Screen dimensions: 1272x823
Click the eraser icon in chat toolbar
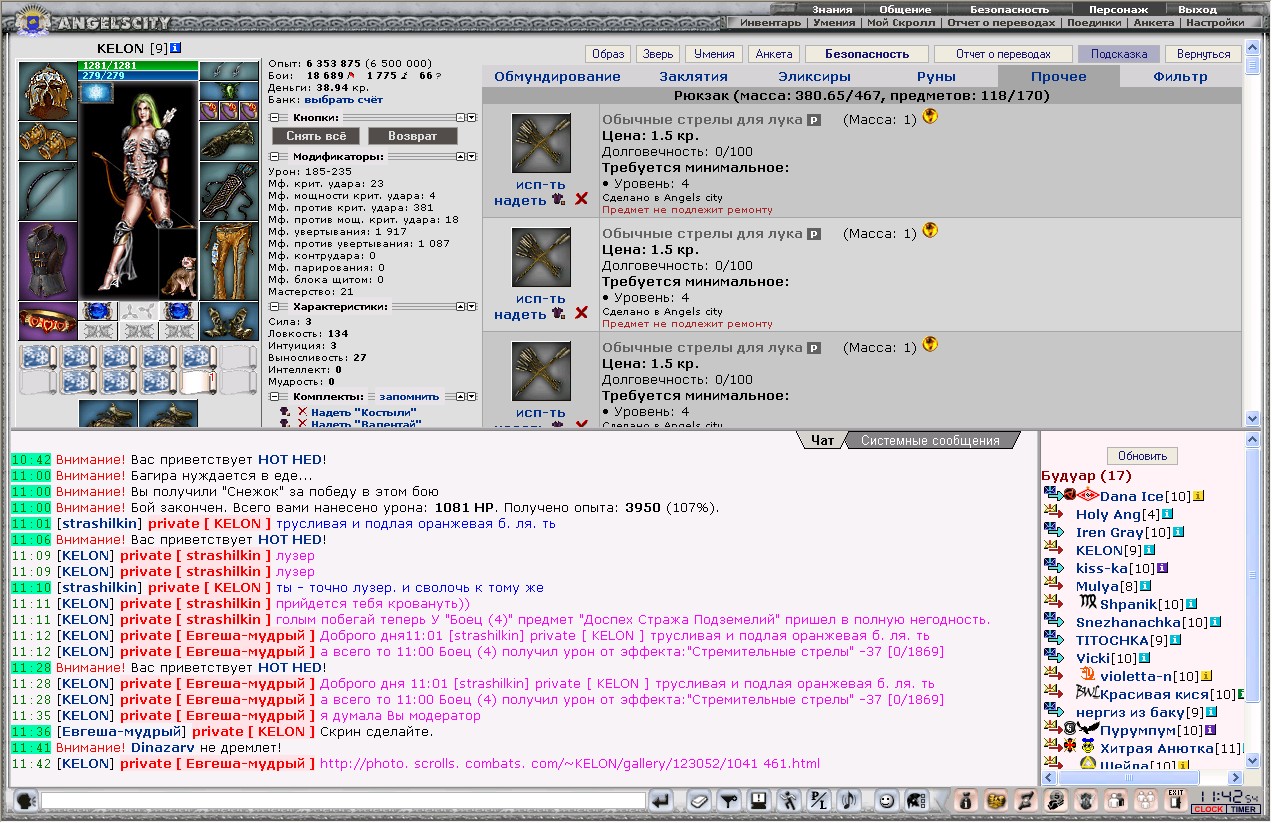pyautogui.click(x=699, y=800)
